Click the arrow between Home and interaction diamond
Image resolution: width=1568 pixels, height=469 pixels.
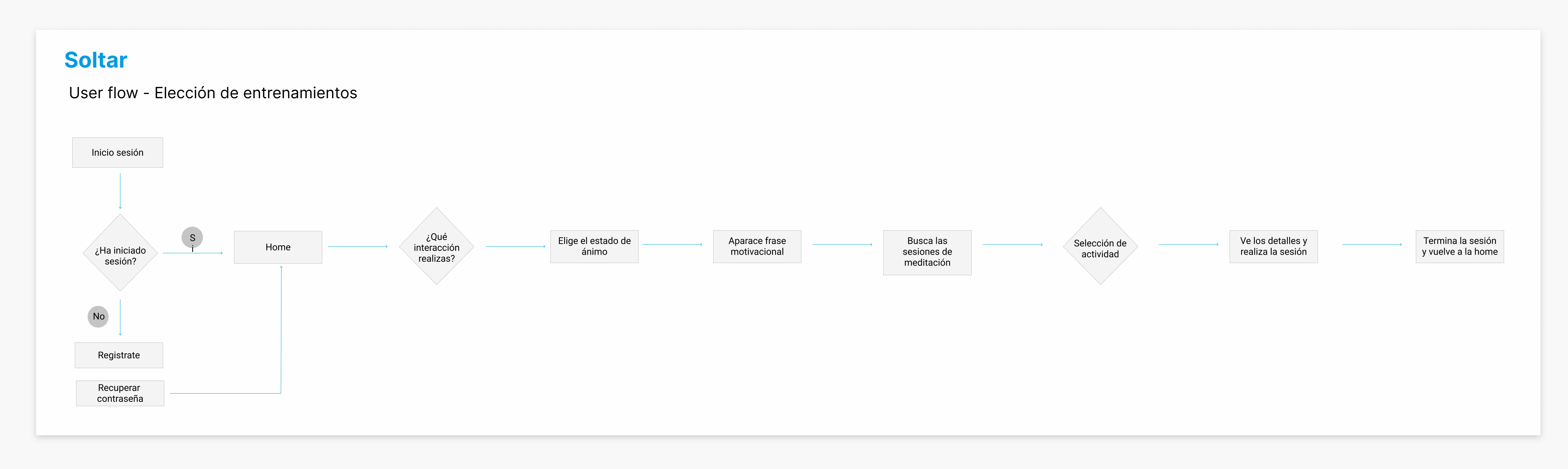358,246
